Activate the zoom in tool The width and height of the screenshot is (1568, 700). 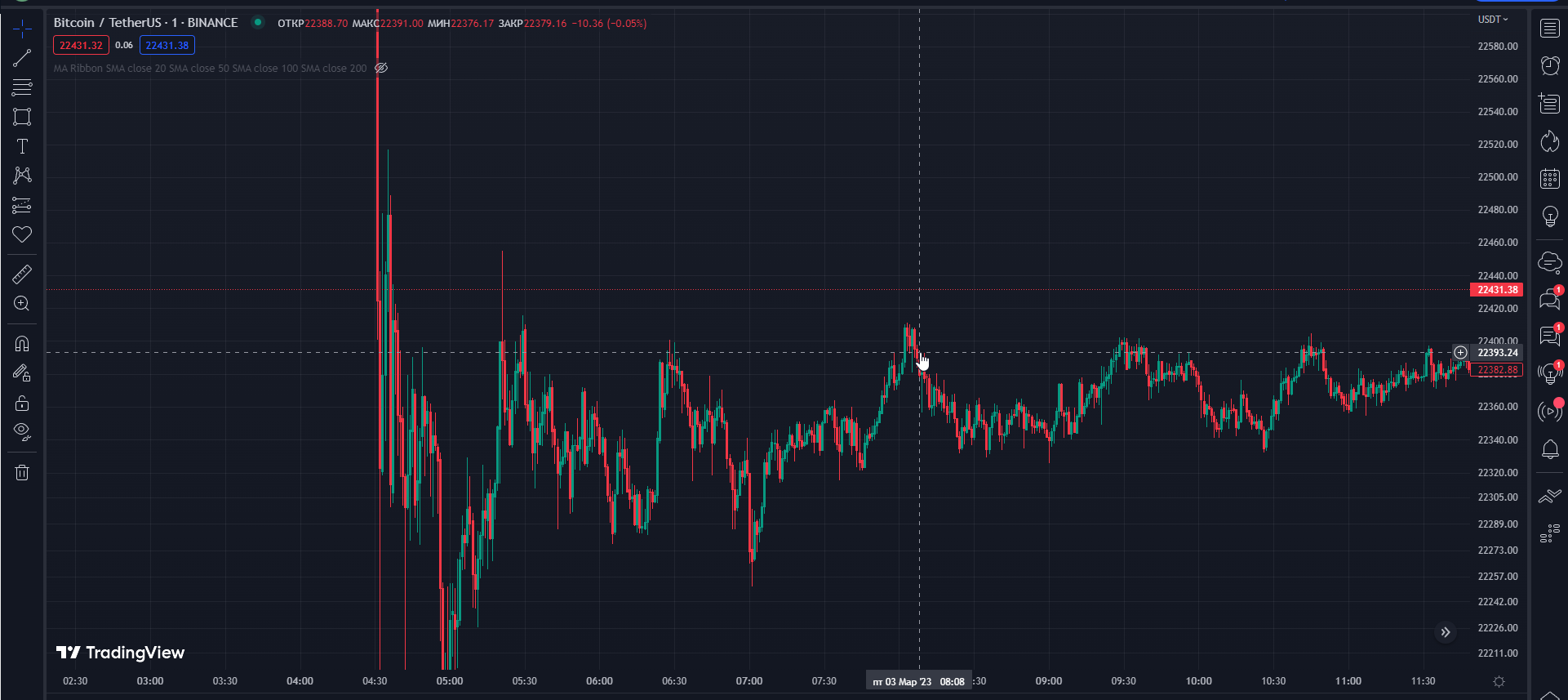[22, 303]
